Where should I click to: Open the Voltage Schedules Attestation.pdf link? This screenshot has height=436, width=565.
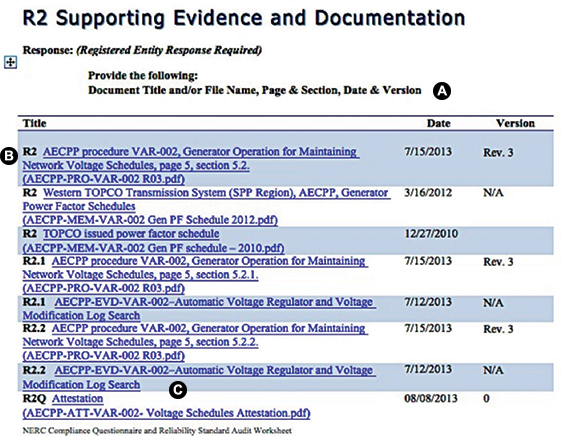166,413
